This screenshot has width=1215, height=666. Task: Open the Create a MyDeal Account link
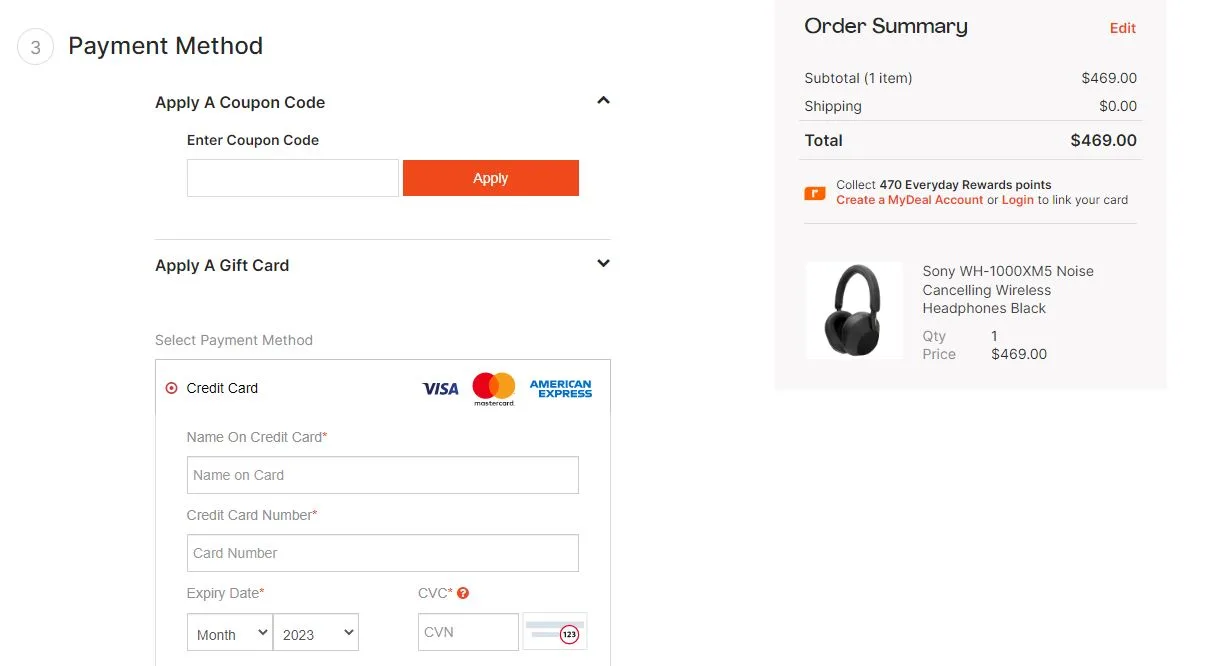(908, 200)
